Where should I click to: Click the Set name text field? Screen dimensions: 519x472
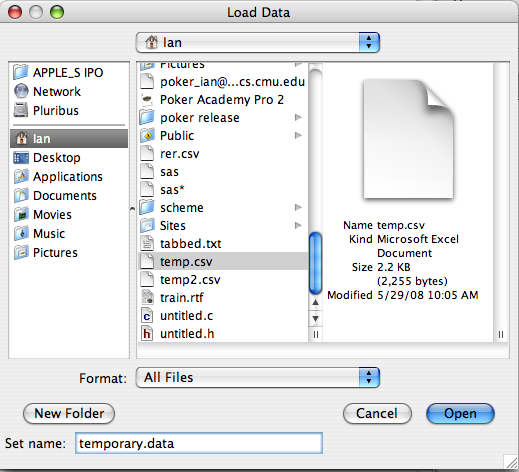[199, 443]
